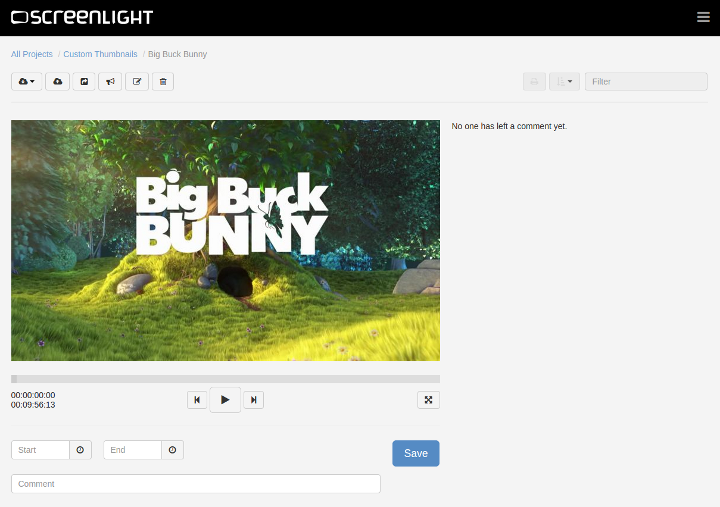Set Start time with clock icon
720x507 pixels.
(80, 450)
